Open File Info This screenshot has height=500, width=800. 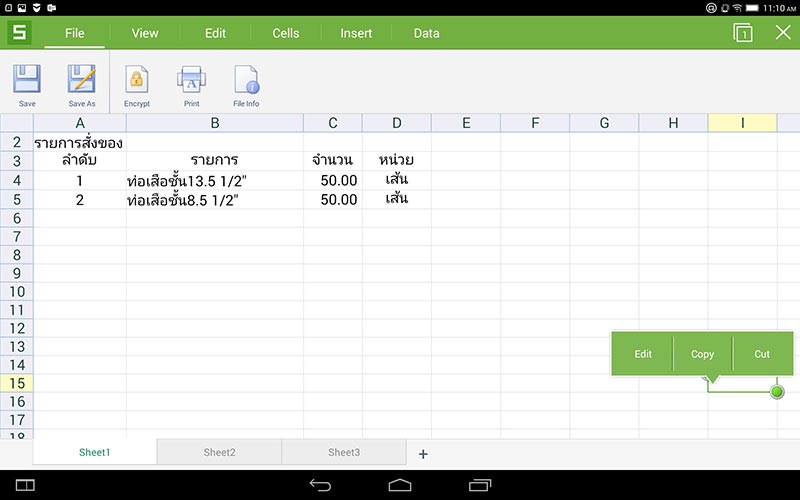[x=246, y=79]
